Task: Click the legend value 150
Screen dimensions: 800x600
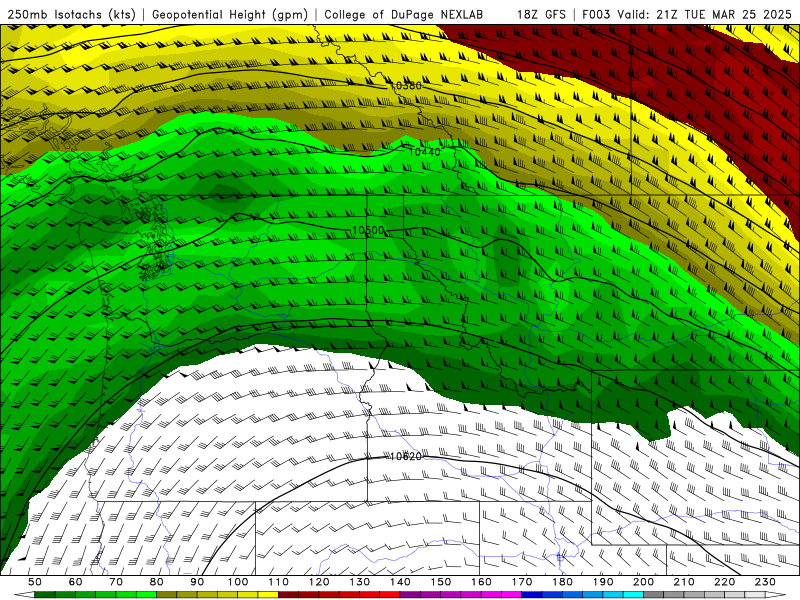Action: [x=441, y=582]
